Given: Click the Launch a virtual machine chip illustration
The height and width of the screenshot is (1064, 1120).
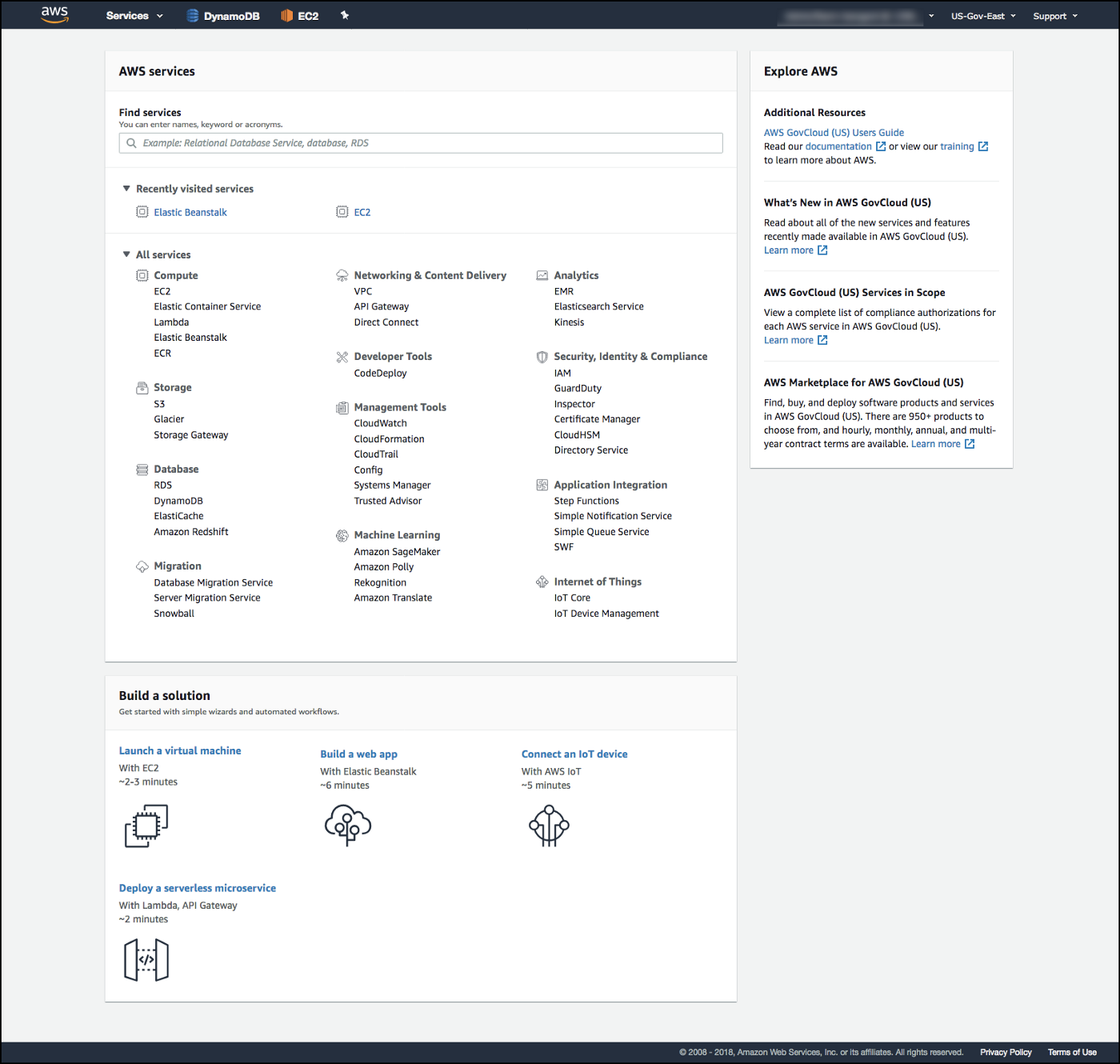Looking at the screenshot, I should point(146,826).
